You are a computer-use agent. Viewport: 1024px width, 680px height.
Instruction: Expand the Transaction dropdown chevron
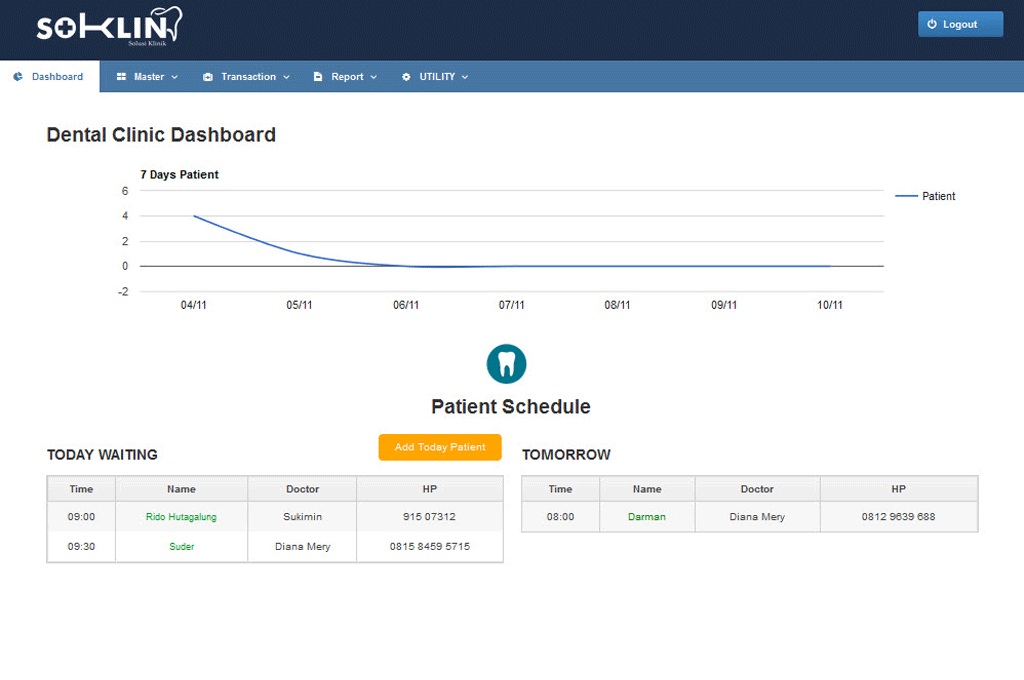[286, 77]
